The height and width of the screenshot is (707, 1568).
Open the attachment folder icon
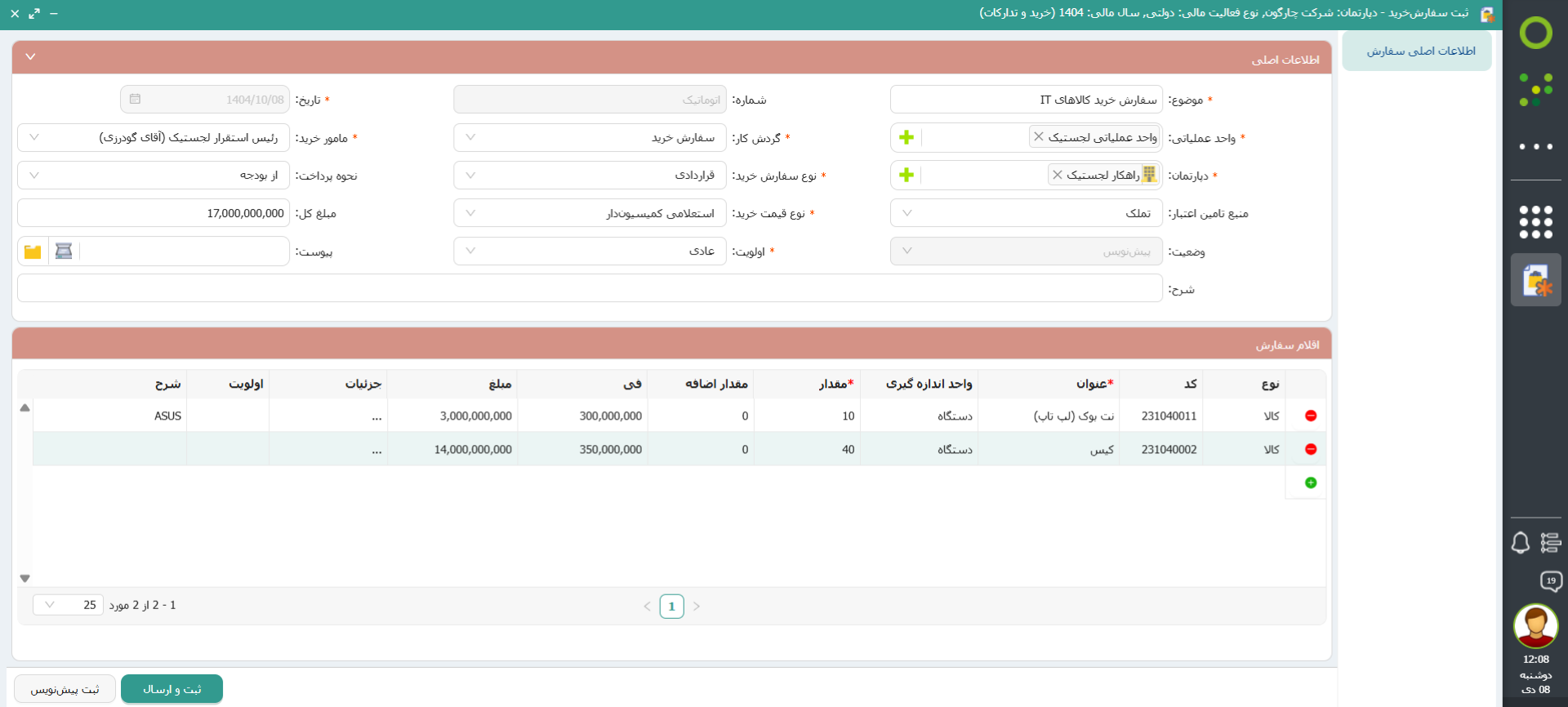click(x=33, y=251)
